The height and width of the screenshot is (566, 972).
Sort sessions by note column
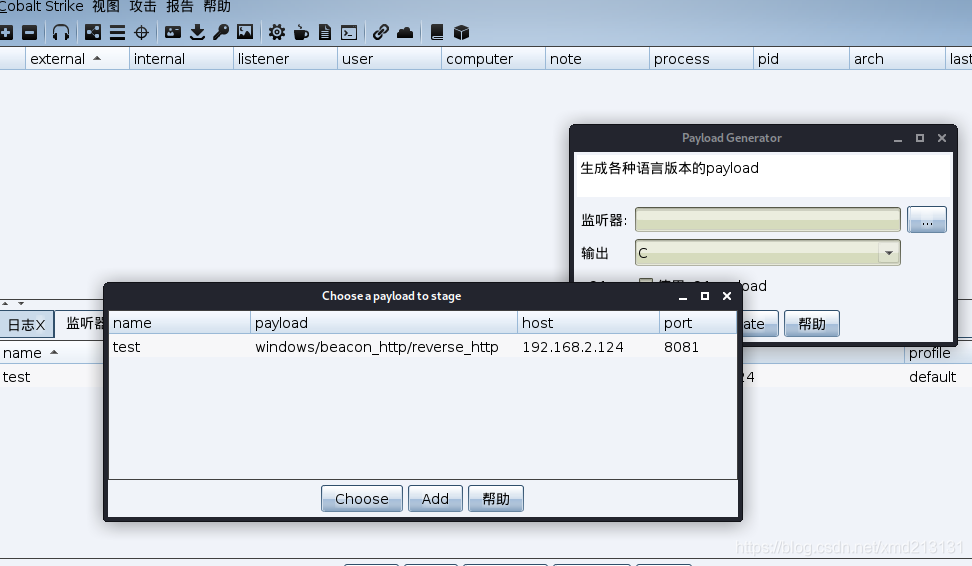tap(597, 59)
